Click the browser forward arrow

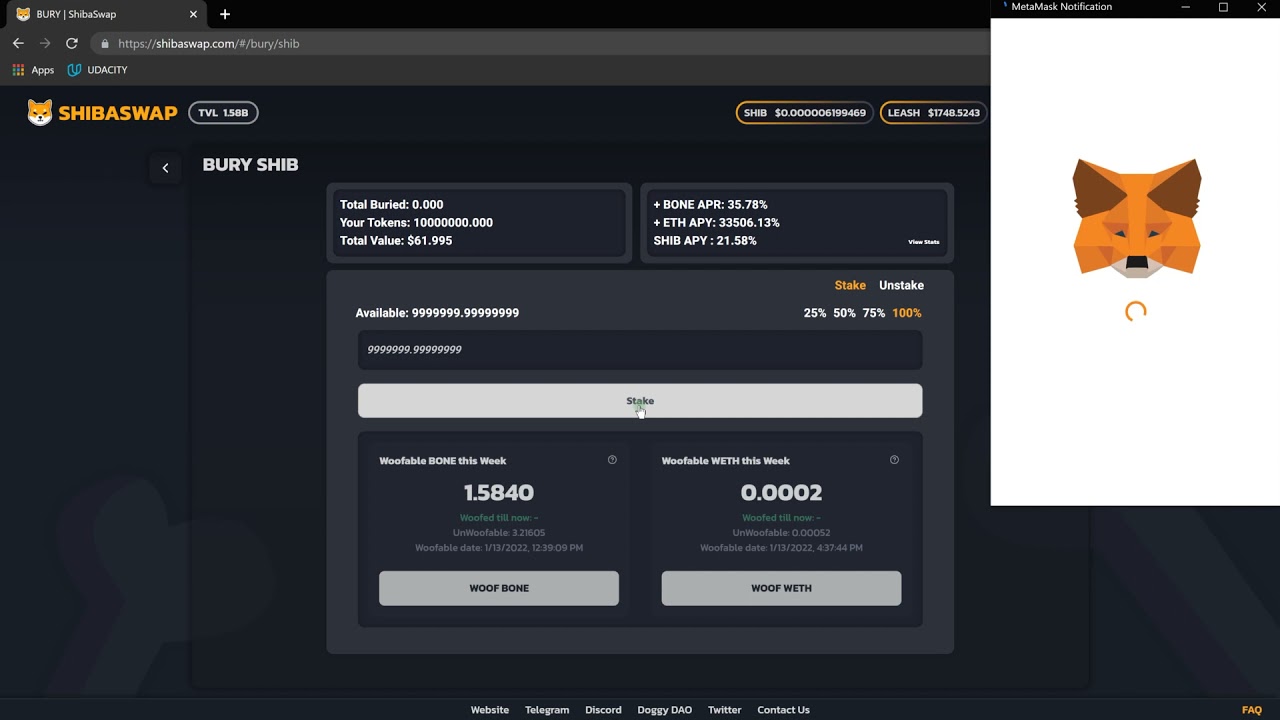click(x=45, y=43)
